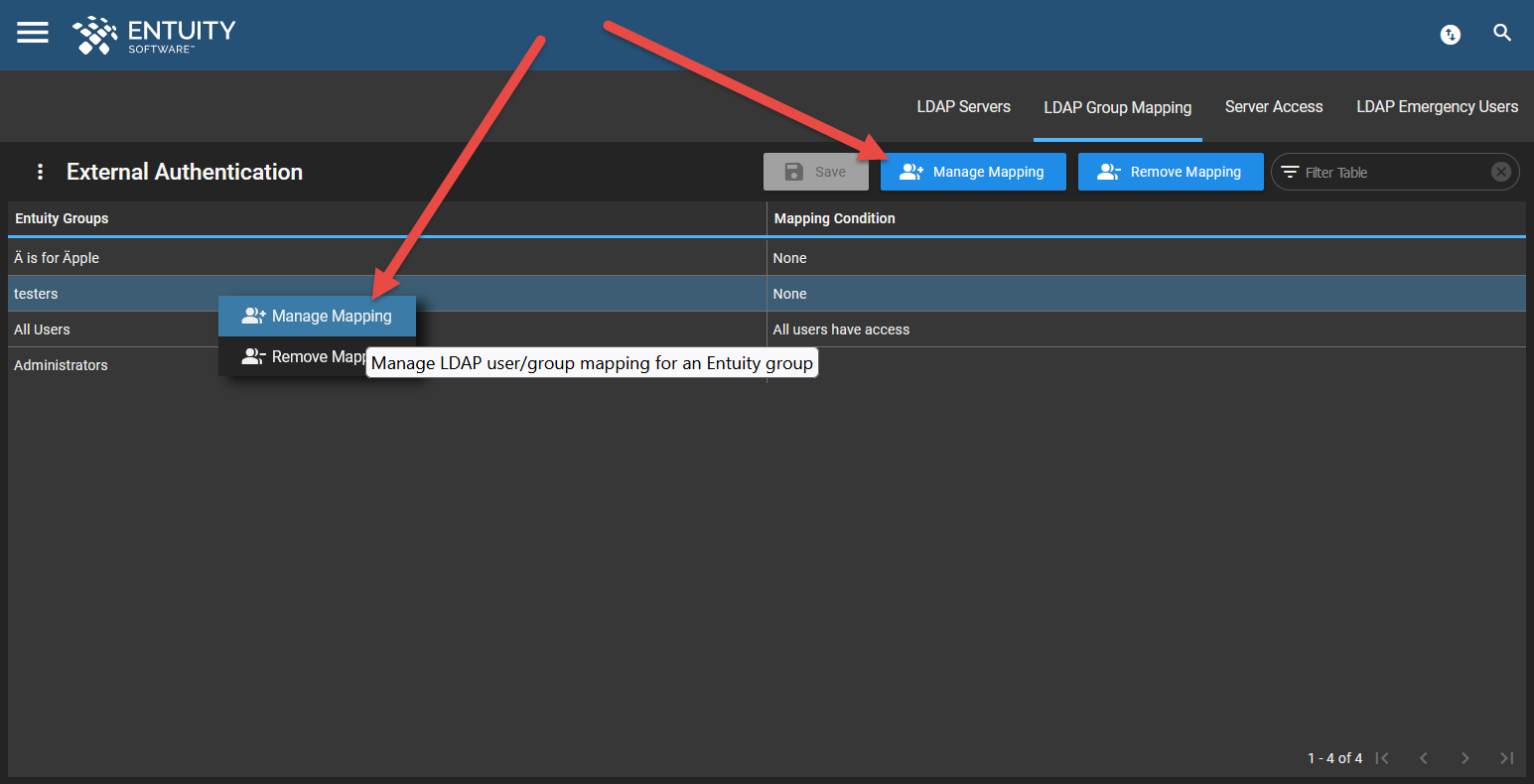Click the data transfer status icon
Image resolution: width=1534 pixels, height=784 pixels.
[1451, 35]
